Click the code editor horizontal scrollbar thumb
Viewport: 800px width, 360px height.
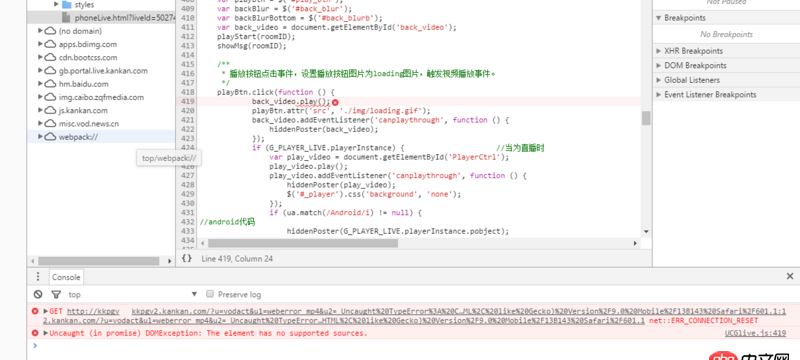[x=303, y=243]
